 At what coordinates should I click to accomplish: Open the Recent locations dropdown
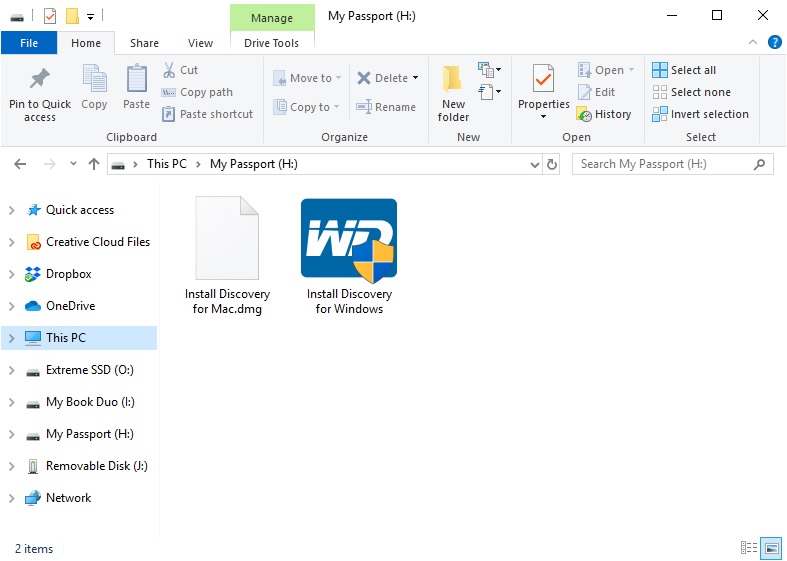pyautogui.click(x=73, y=164)
